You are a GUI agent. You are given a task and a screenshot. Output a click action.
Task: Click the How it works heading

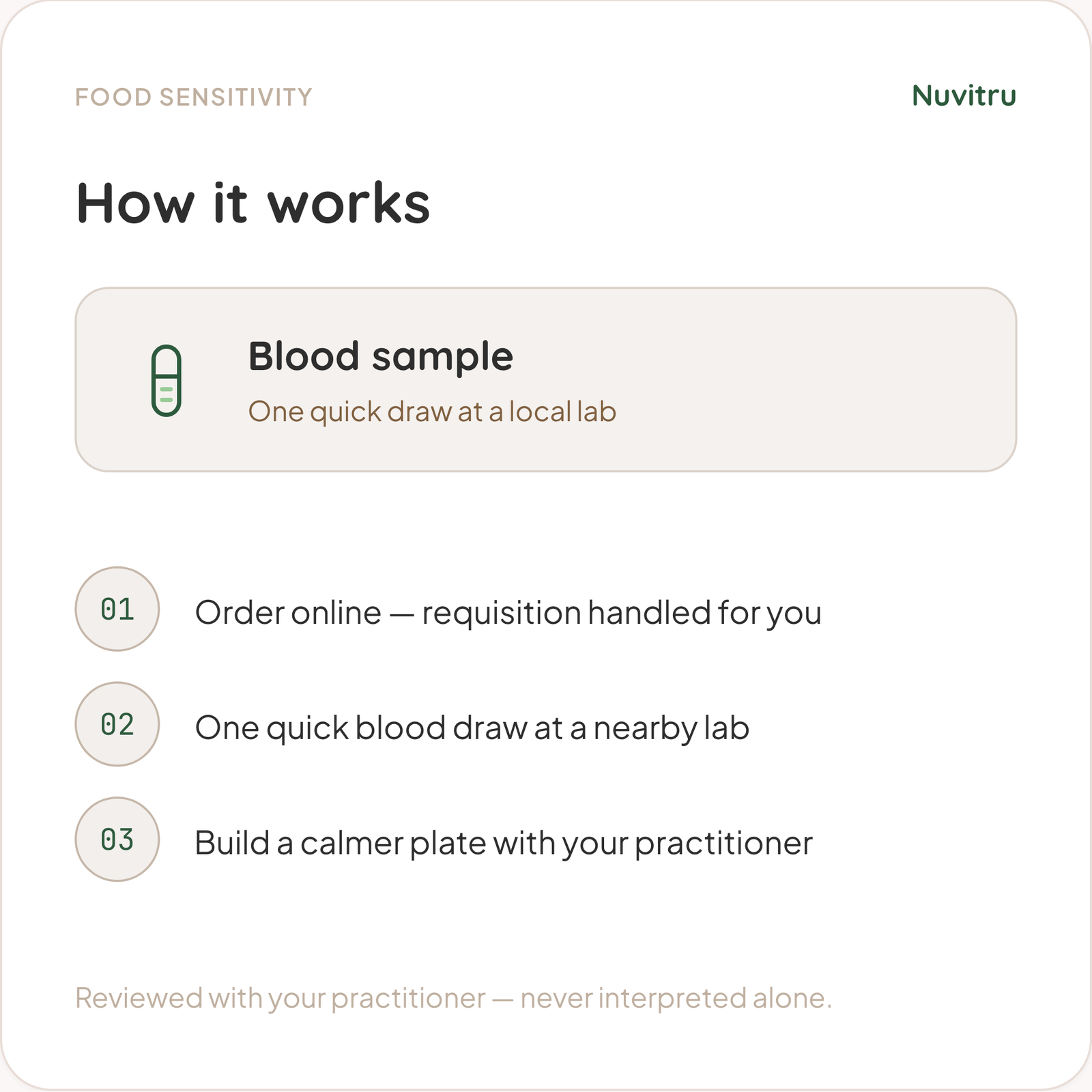(253, 203)
